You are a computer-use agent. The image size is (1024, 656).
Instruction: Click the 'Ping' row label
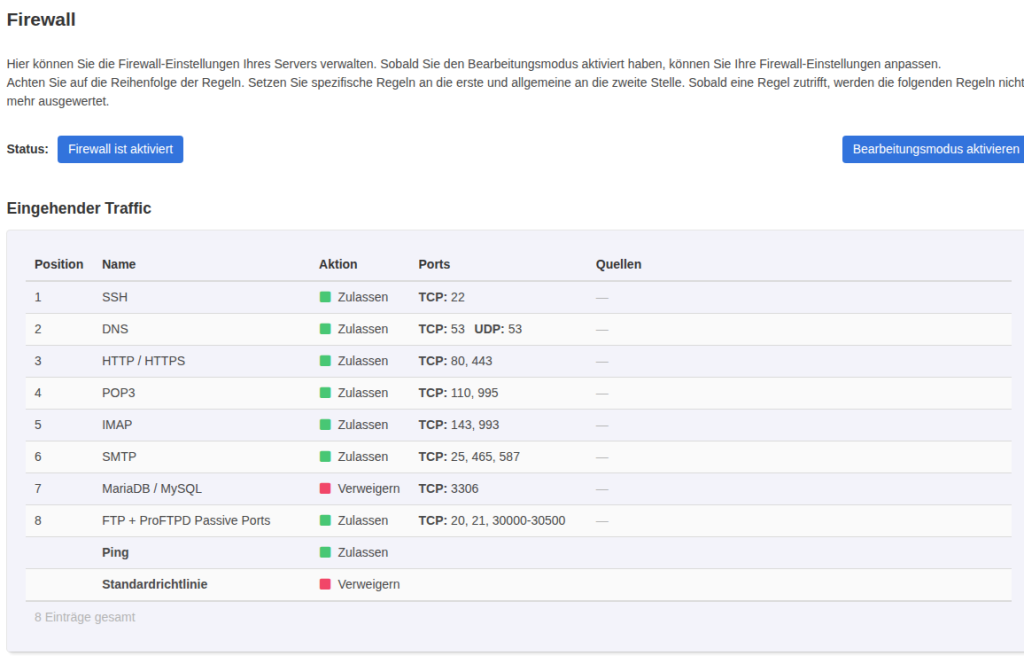(116, 552)
